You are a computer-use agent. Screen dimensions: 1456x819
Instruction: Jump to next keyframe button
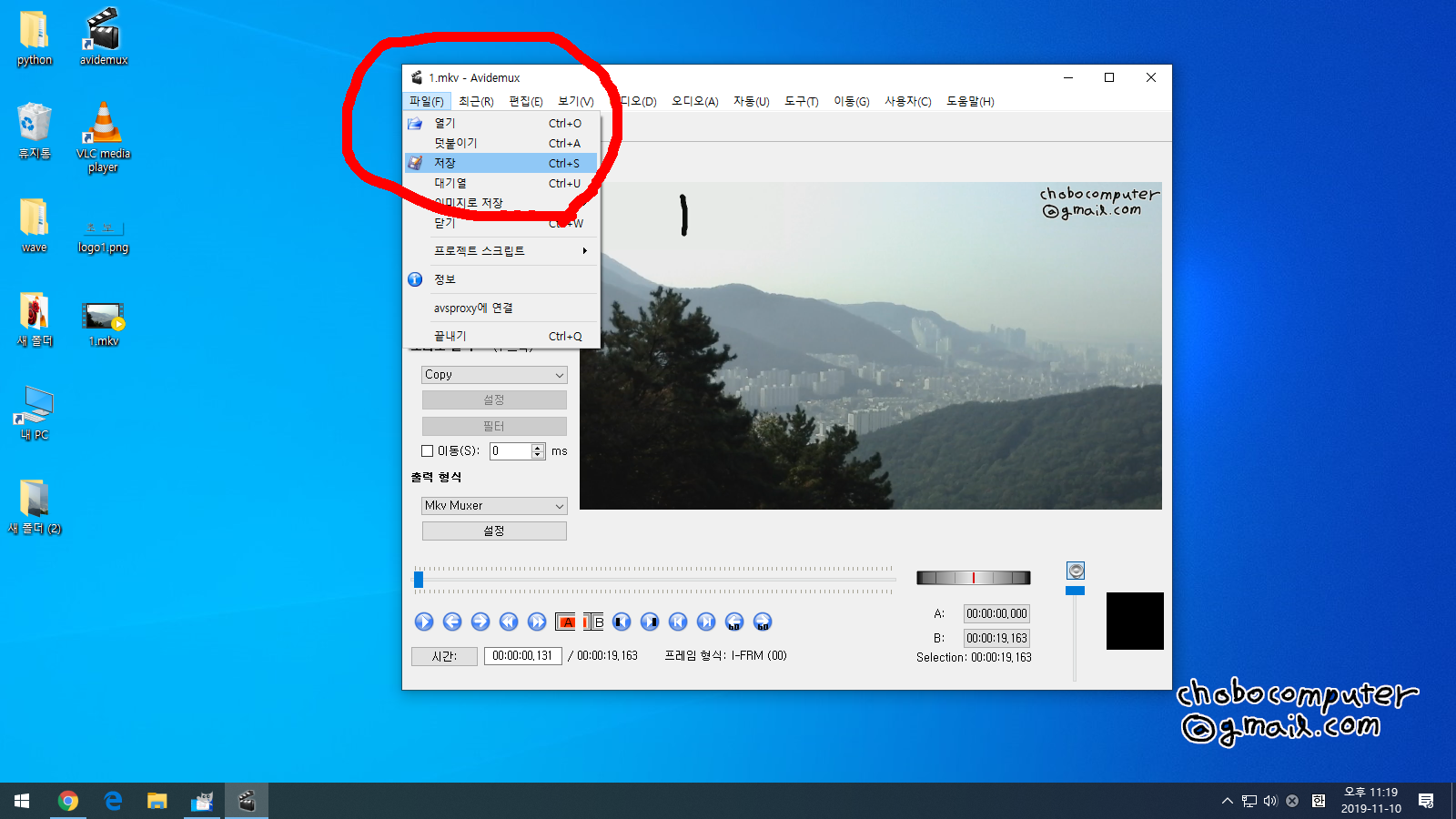click(537, 622)
